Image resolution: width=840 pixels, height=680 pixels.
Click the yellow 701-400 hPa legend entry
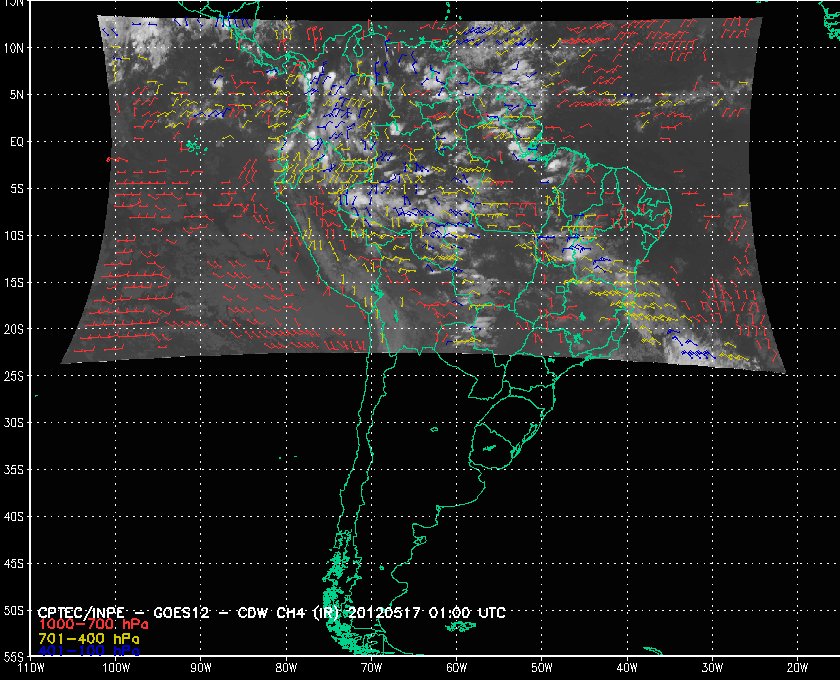tap(89, 639)
